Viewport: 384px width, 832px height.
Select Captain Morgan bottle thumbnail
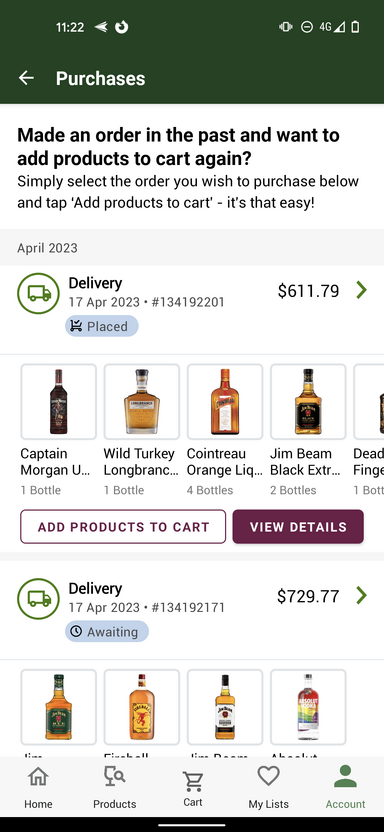[58, 402]
